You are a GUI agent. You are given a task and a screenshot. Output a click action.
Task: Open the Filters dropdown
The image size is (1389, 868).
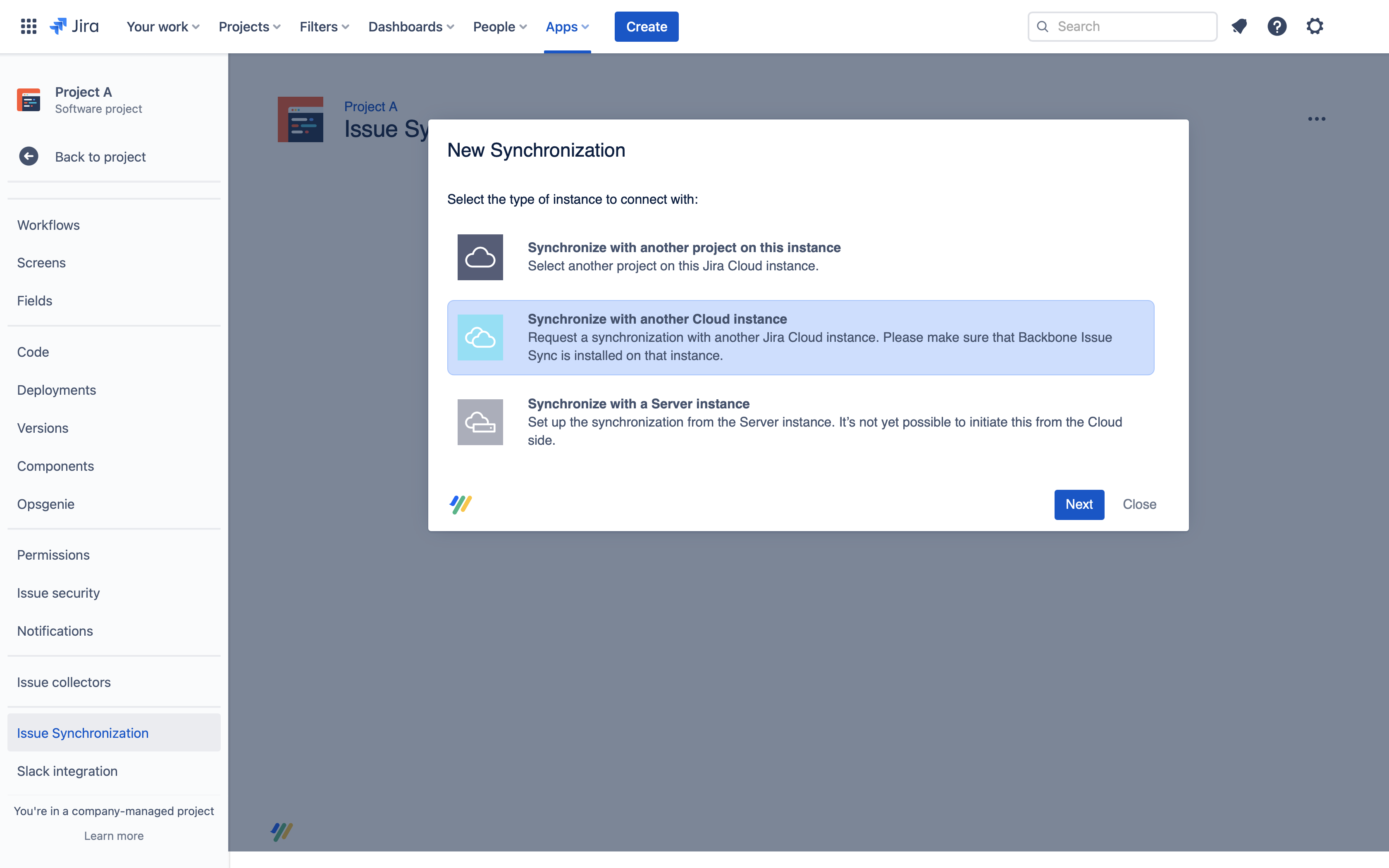pos(323,26)
